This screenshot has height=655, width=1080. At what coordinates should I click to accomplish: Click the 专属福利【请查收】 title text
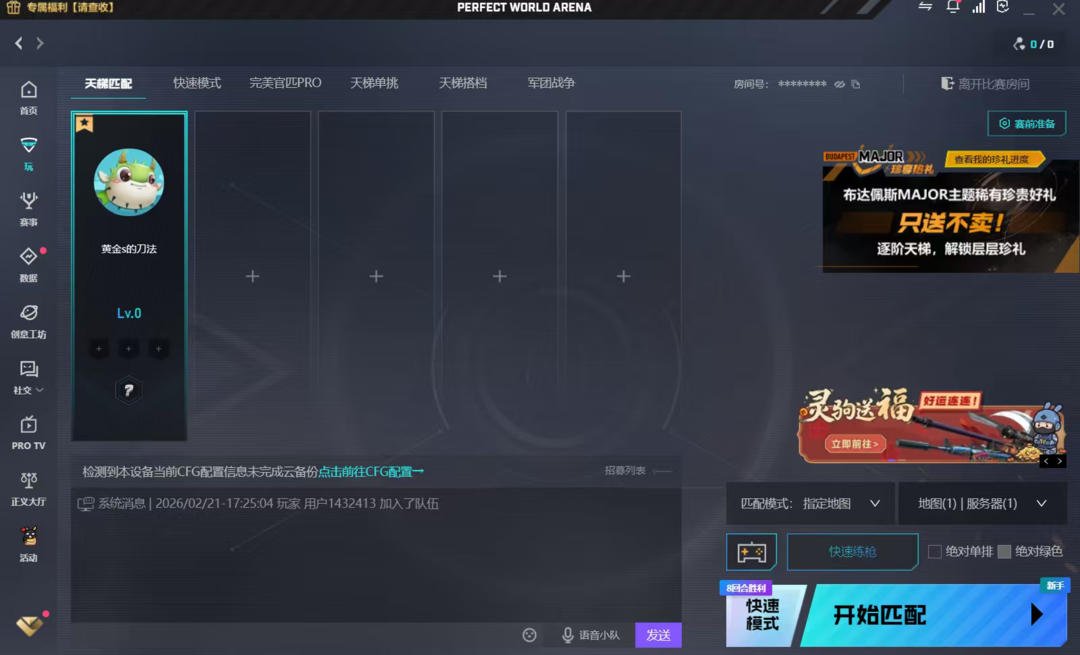70,8
